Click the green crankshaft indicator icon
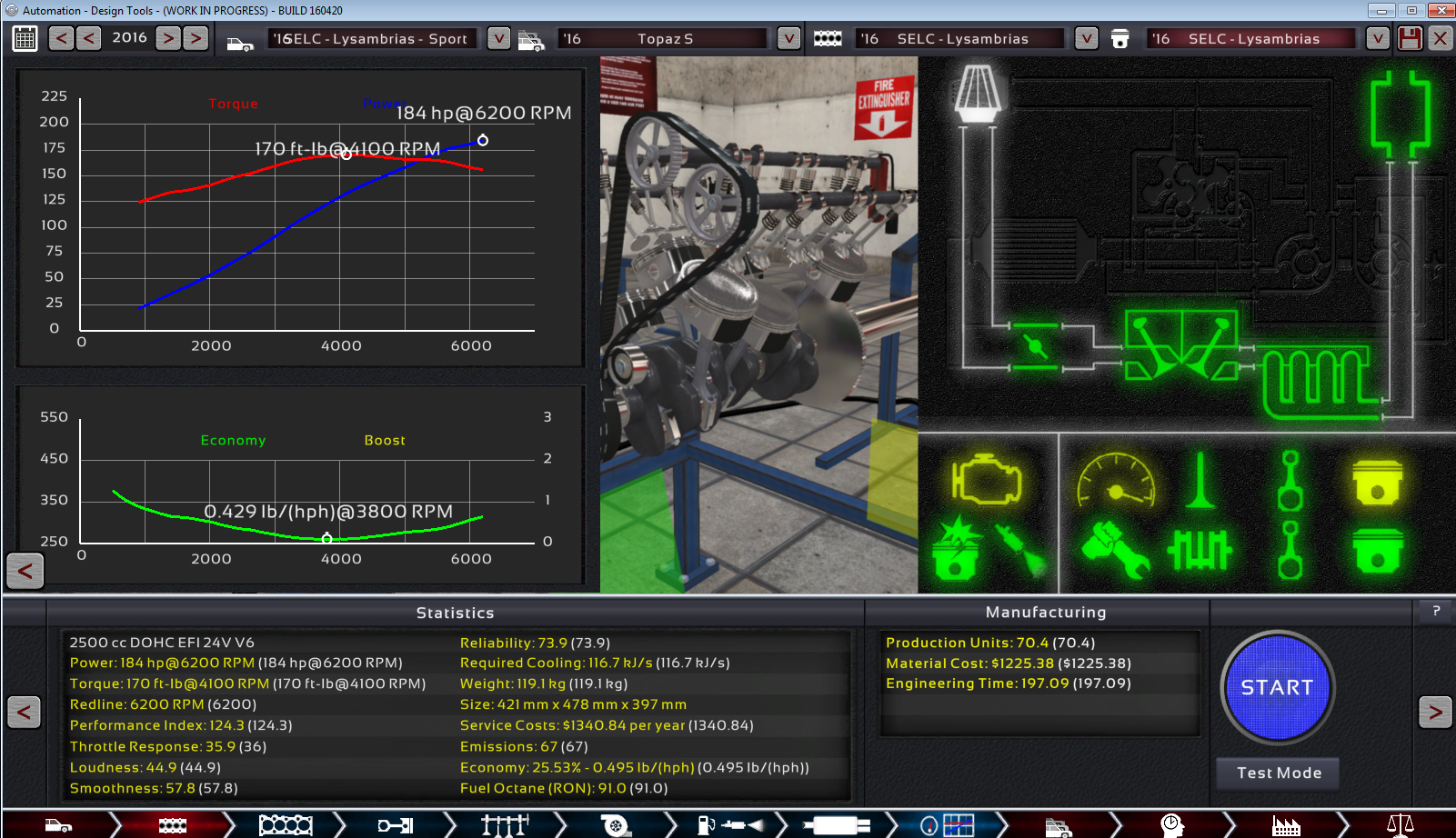The height and width of the screenshot is (838, 1456). pos(1199,549)
